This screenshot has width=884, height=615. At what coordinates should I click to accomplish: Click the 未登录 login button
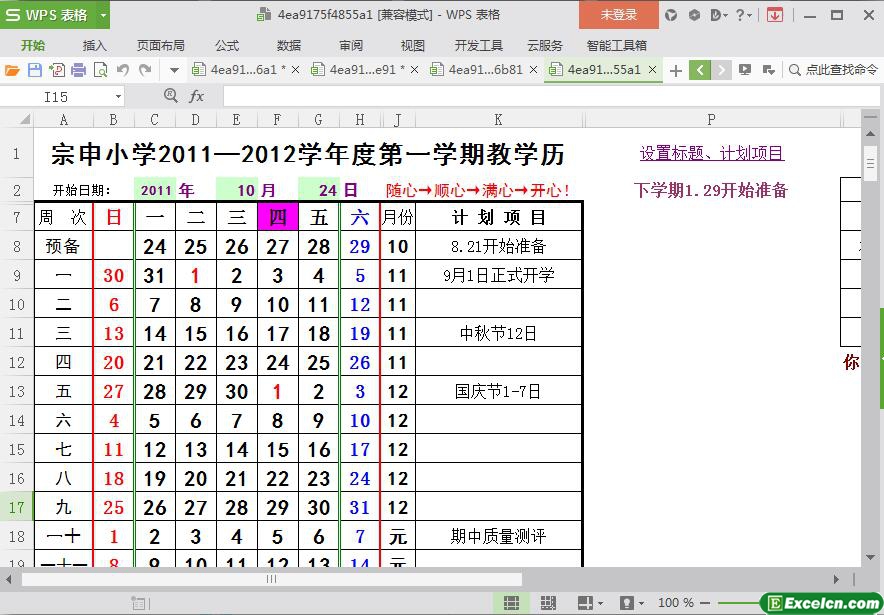(x=618, y=15)
